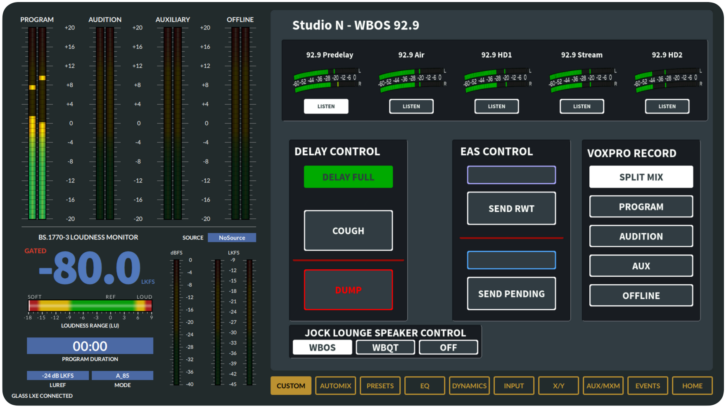Go to the HOME tab
The image size is (726, 408).
click(692, 385)
